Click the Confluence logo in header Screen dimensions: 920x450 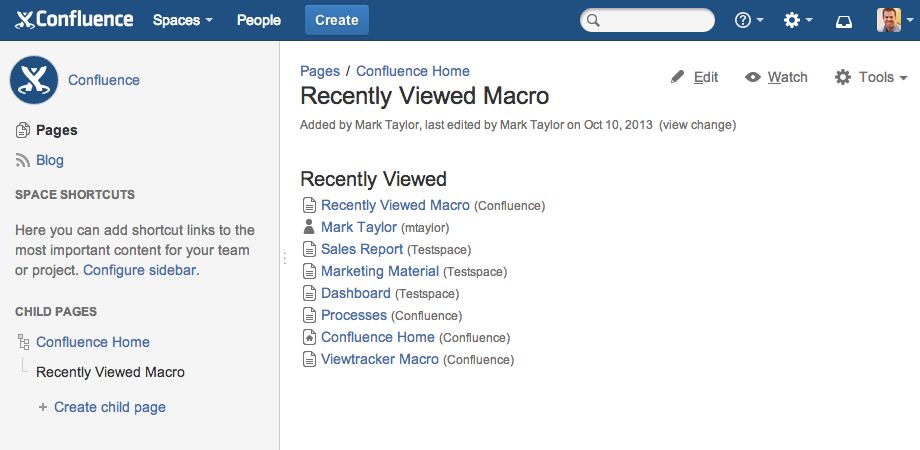coord(74,20)
